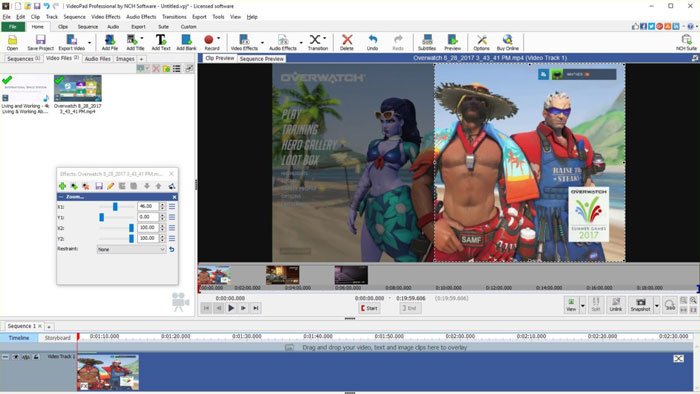Screen dimensions: 700x394
Task: Click the crossfade icon on Video Track 1
Action: 679,358
